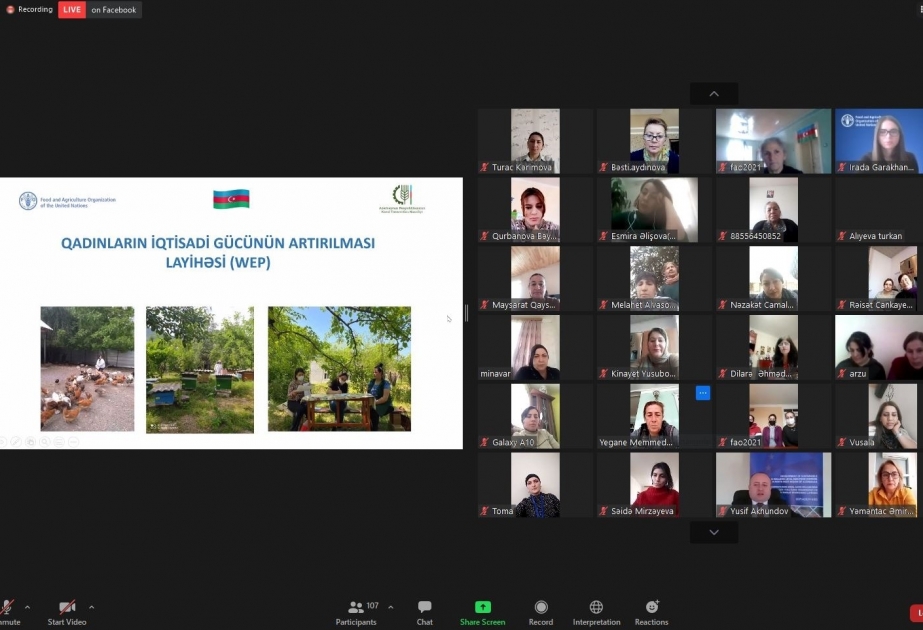
Task: Click the muted mic icon on Toma's tile
Action: click(484, 511)
